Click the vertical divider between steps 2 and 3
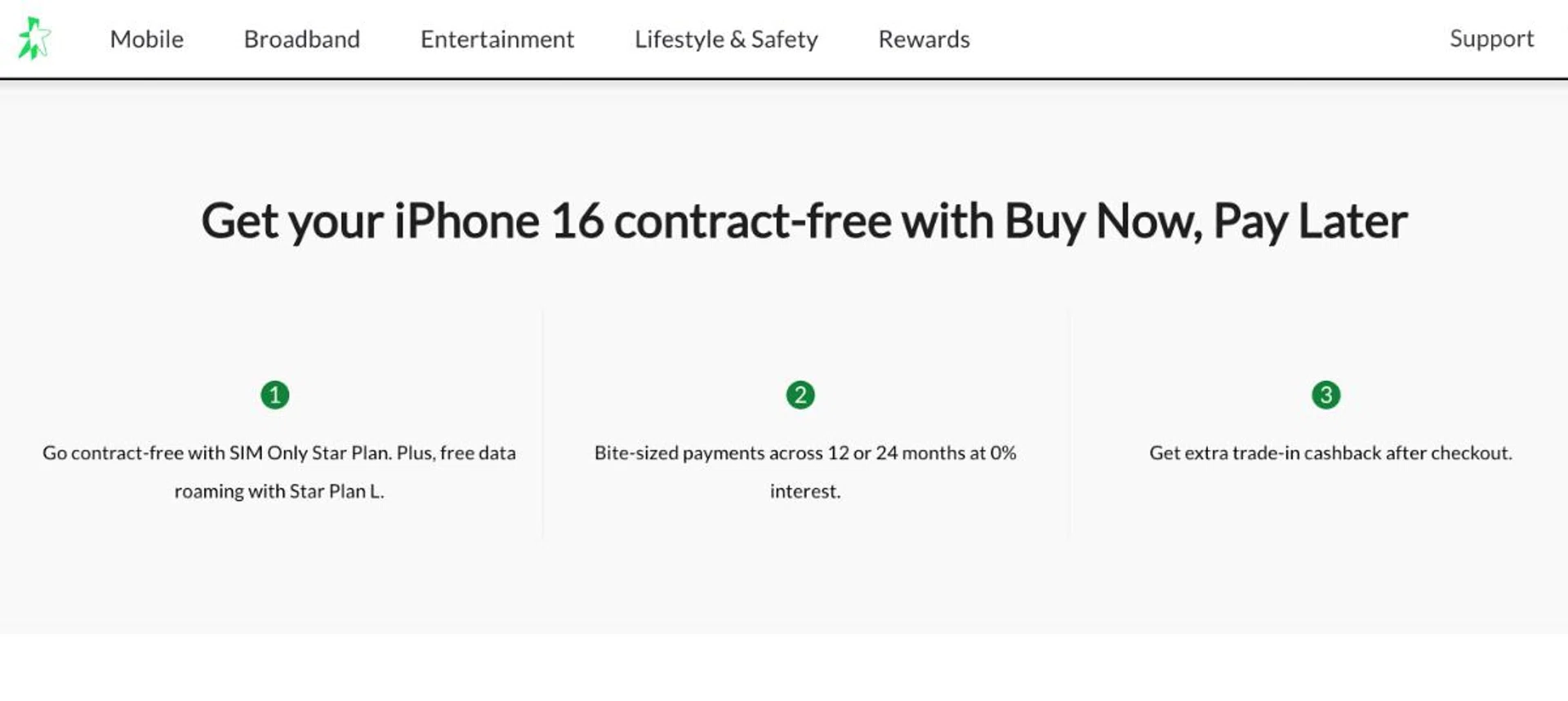This screenshot has width=1568, height=701. (1070, 425)
